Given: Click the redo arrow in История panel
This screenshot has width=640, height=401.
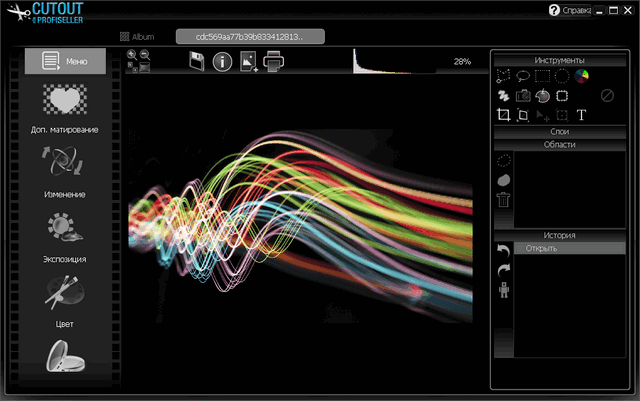Looking at the screenshot, I should [x=504, y=269].
